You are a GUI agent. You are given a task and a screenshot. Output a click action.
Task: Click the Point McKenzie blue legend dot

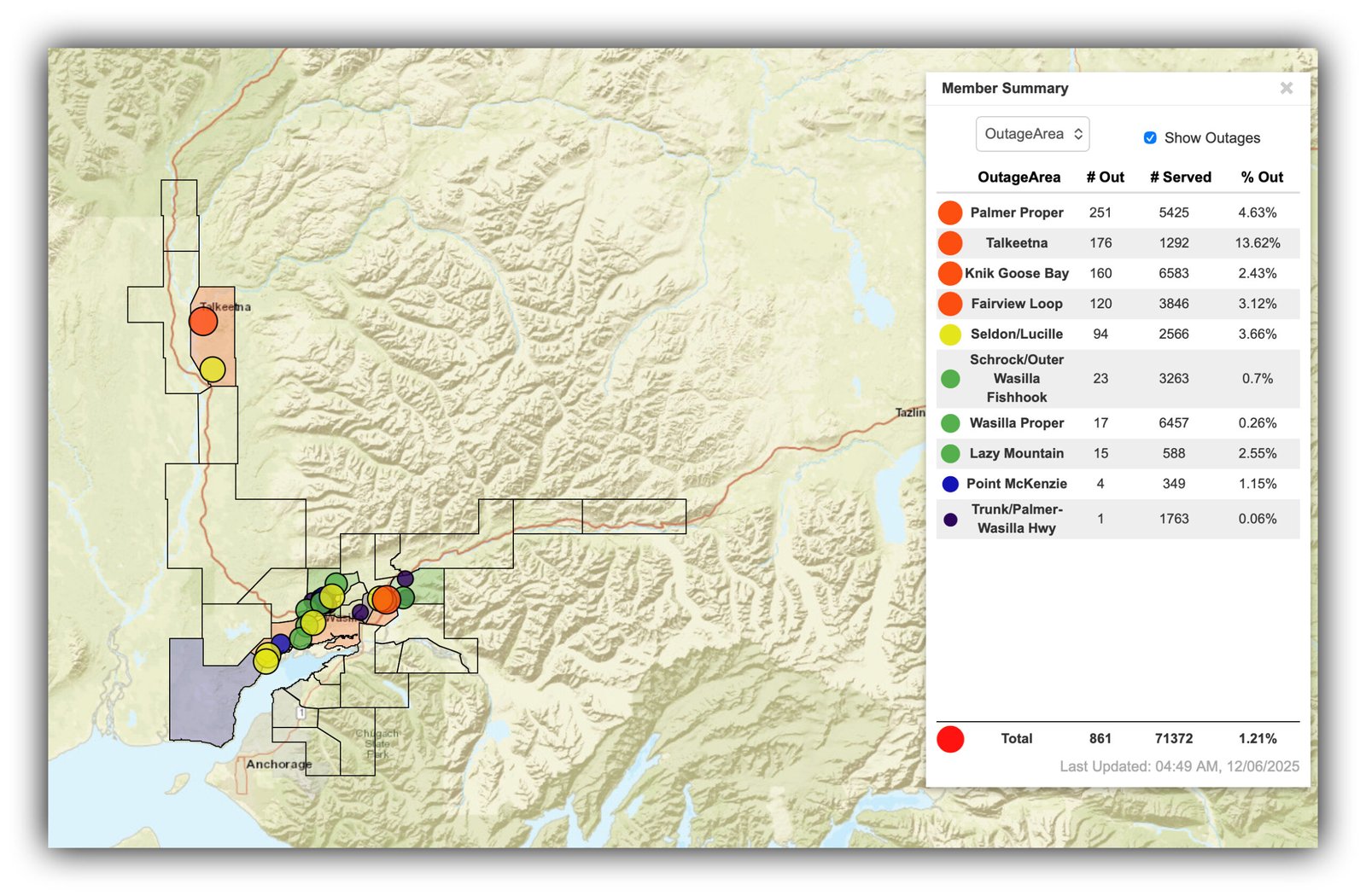pyautogui.click(x=950, y=484)
